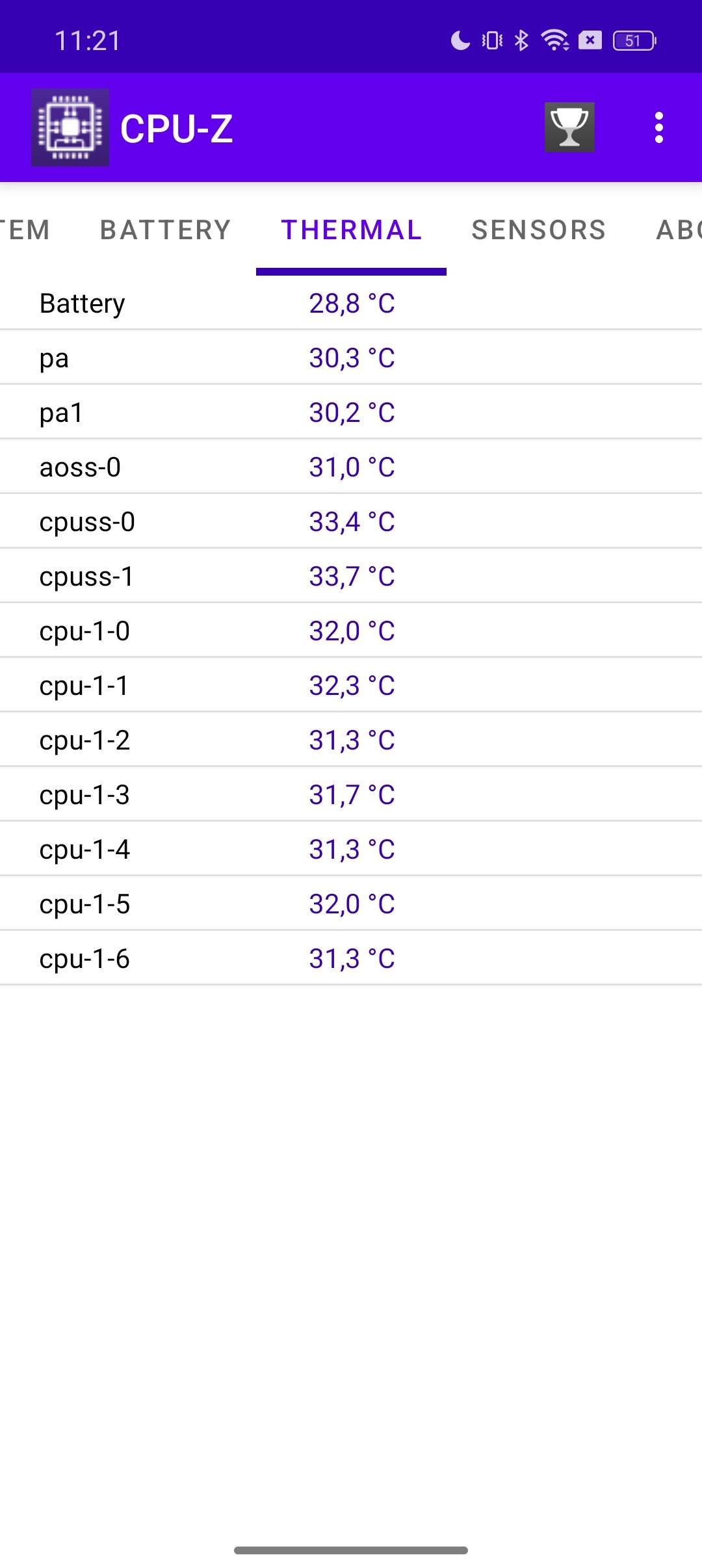Open the three-dot overflow menu

tap(659, 127)
